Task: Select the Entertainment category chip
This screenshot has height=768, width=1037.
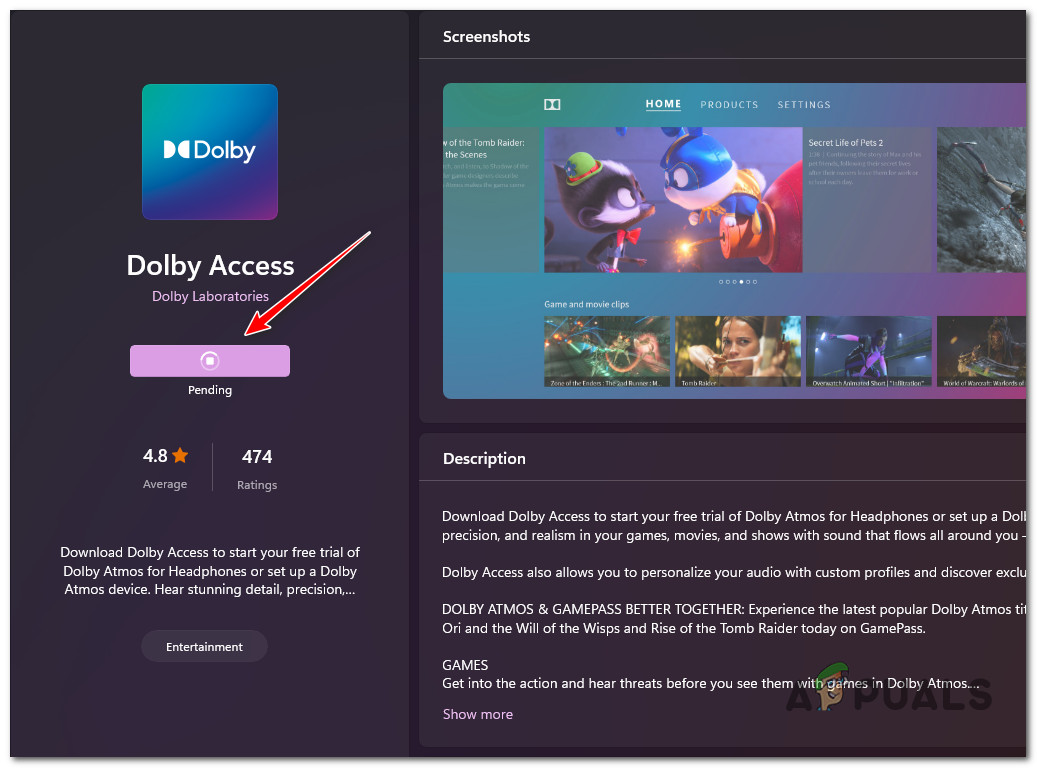Action: [x=204, y=646]
